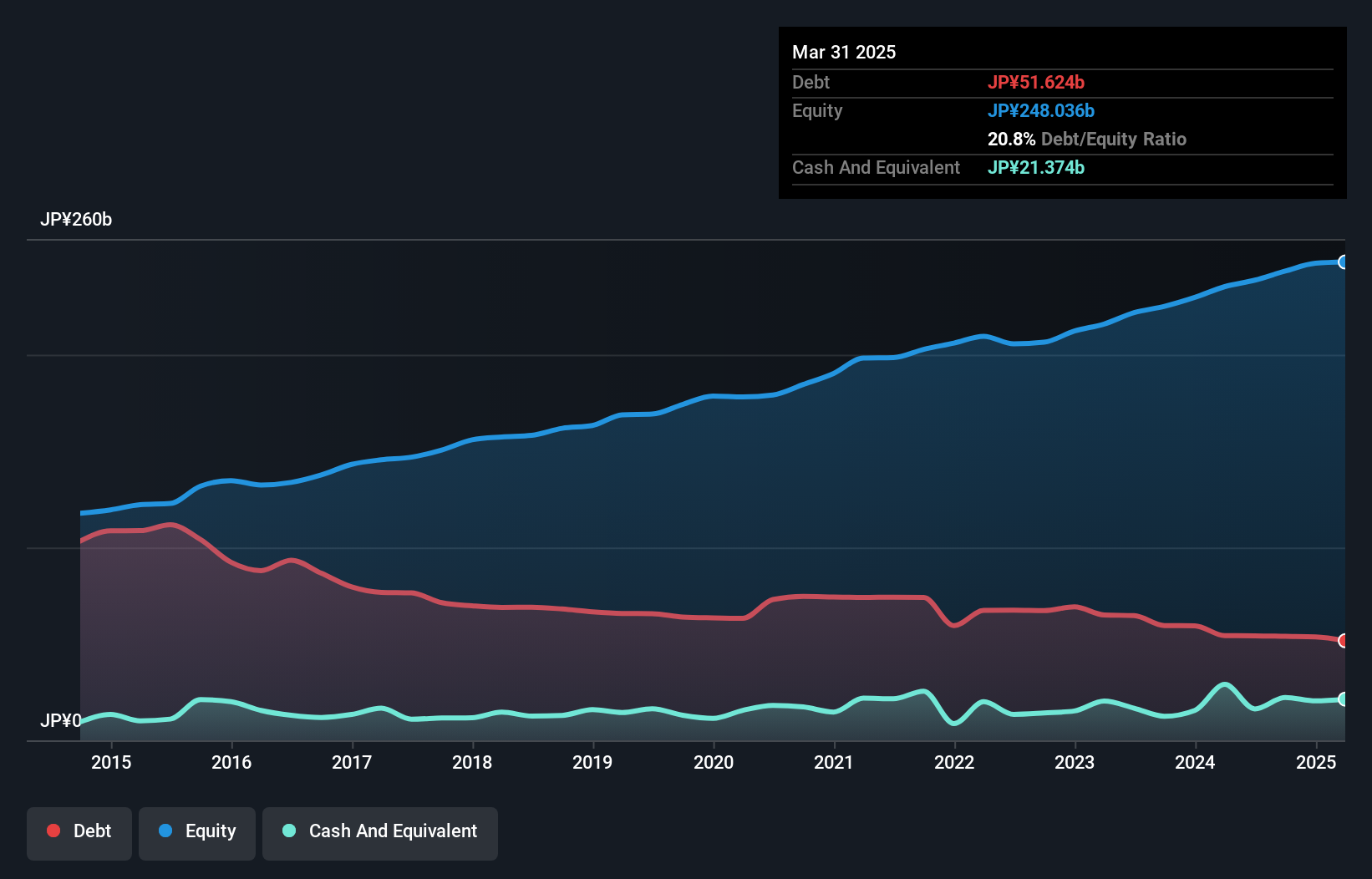Screen dimensions: 1372x879
Task: Toggle the Equity legend button
Action: [197, 831]
